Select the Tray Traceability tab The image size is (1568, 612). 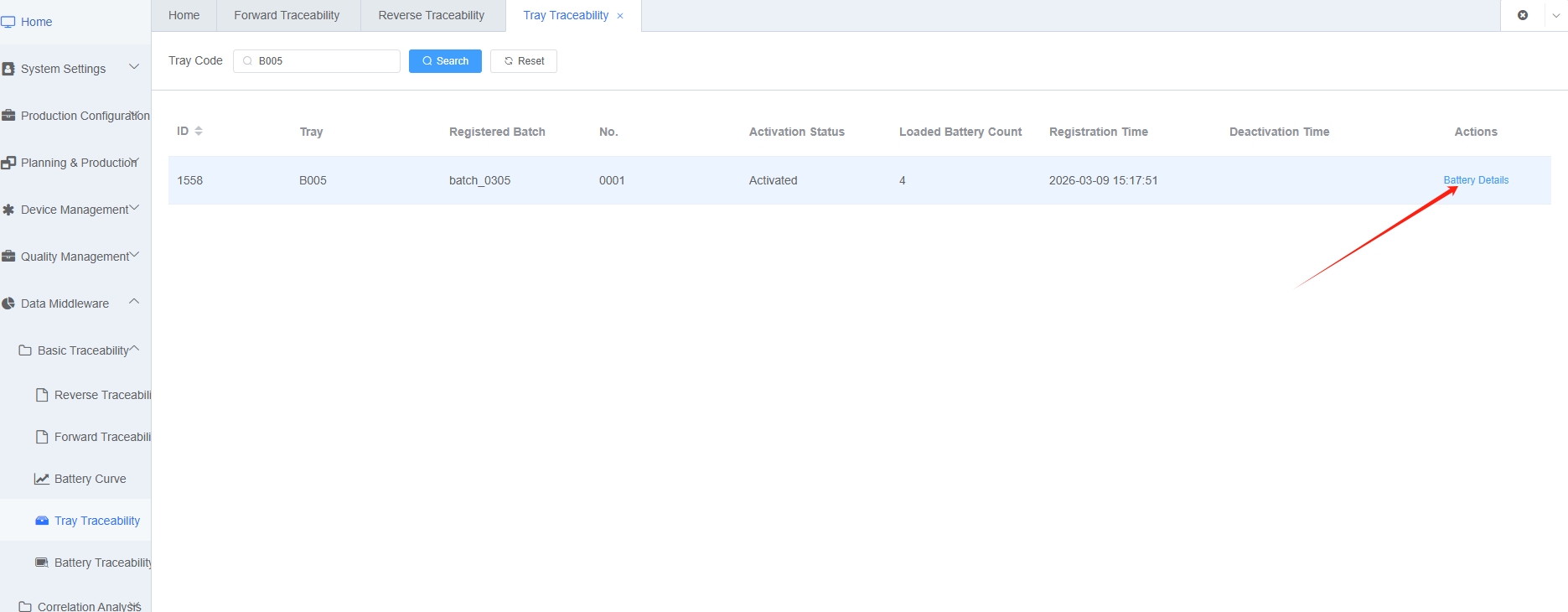pyautogui.click(x=566, y=15)
